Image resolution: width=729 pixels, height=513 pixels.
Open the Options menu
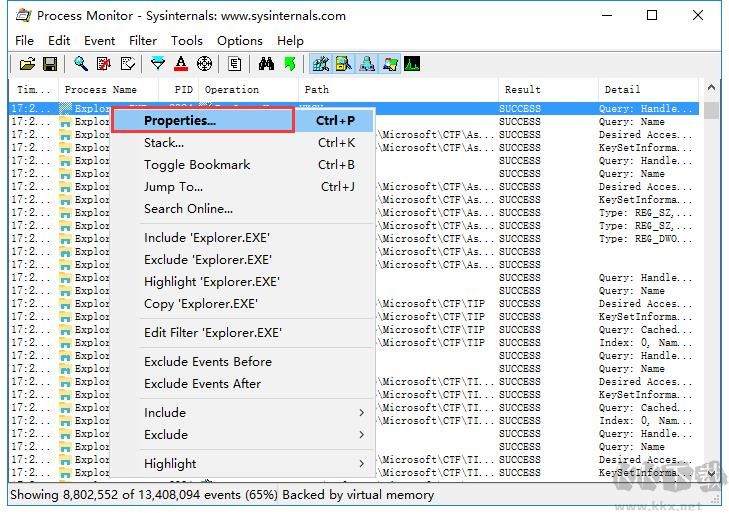[239, 41]
